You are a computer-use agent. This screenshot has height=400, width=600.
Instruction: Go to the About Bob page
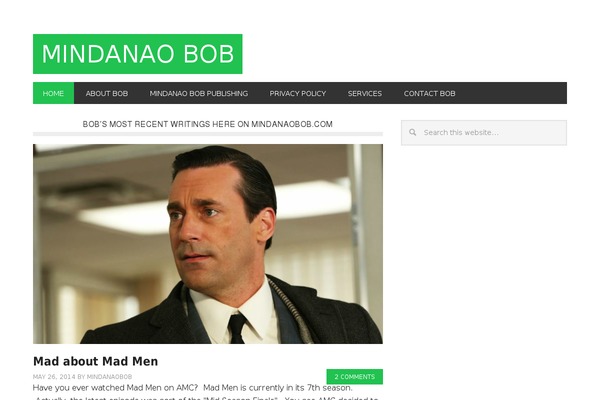point(107,93)
